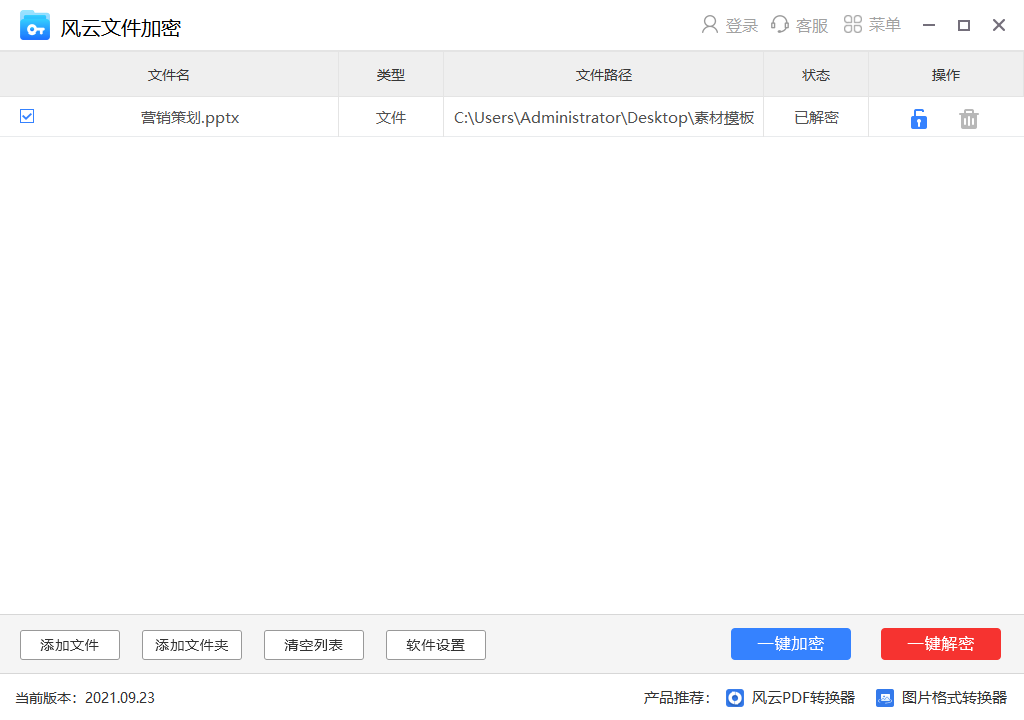Uncheck the 营销策划.pptx row checkbox

coord(27,117)
